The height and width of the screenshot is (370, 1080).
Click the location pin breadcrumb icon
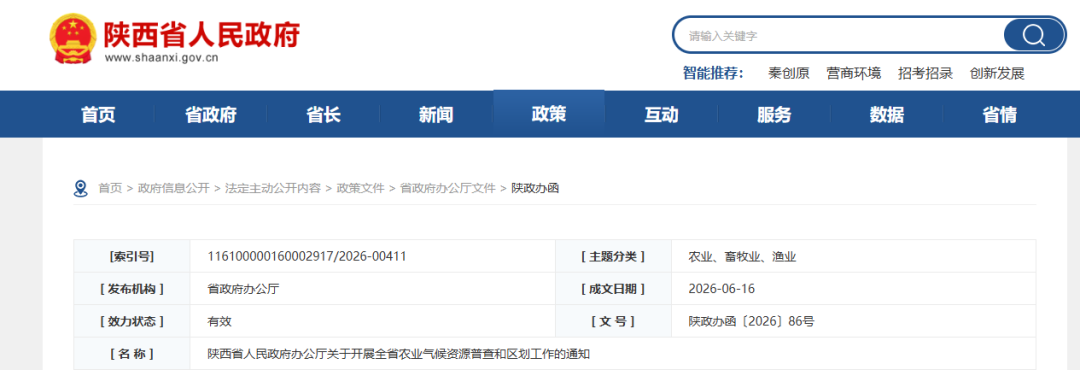coord(81,188)
